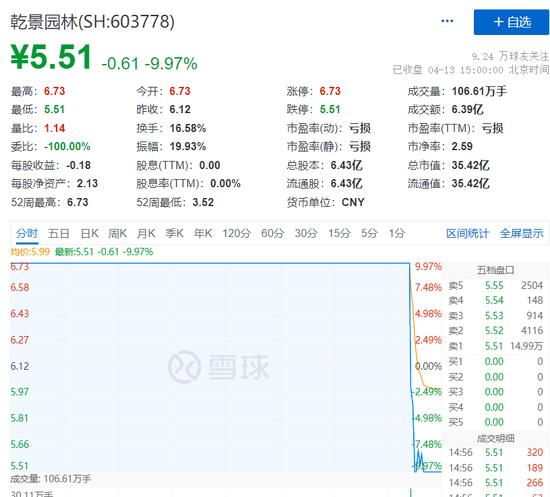
Task: Select the 15分 interval tab
Action: click(339, 233)
